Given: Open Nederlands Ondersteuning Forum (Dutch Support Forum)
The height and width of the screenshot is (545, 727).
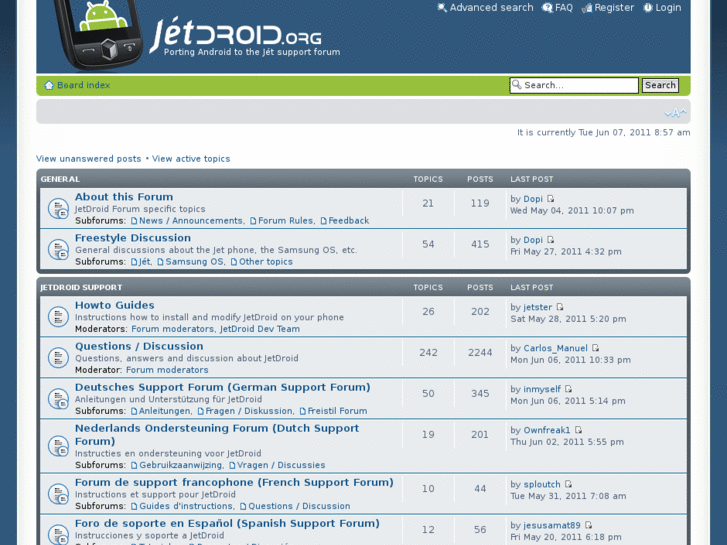Looking at the screenshot, I should click(217, 435).
